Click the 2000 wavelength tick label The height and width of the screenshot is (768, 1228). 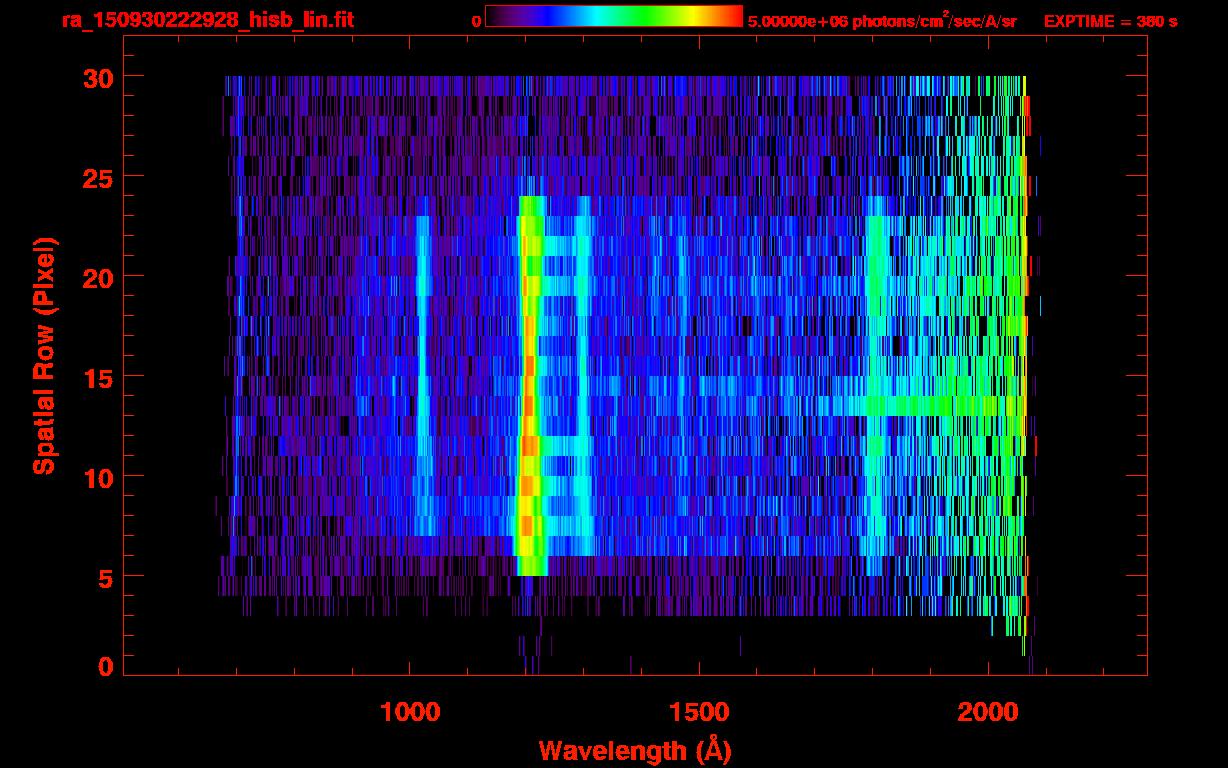pos(988,712)
